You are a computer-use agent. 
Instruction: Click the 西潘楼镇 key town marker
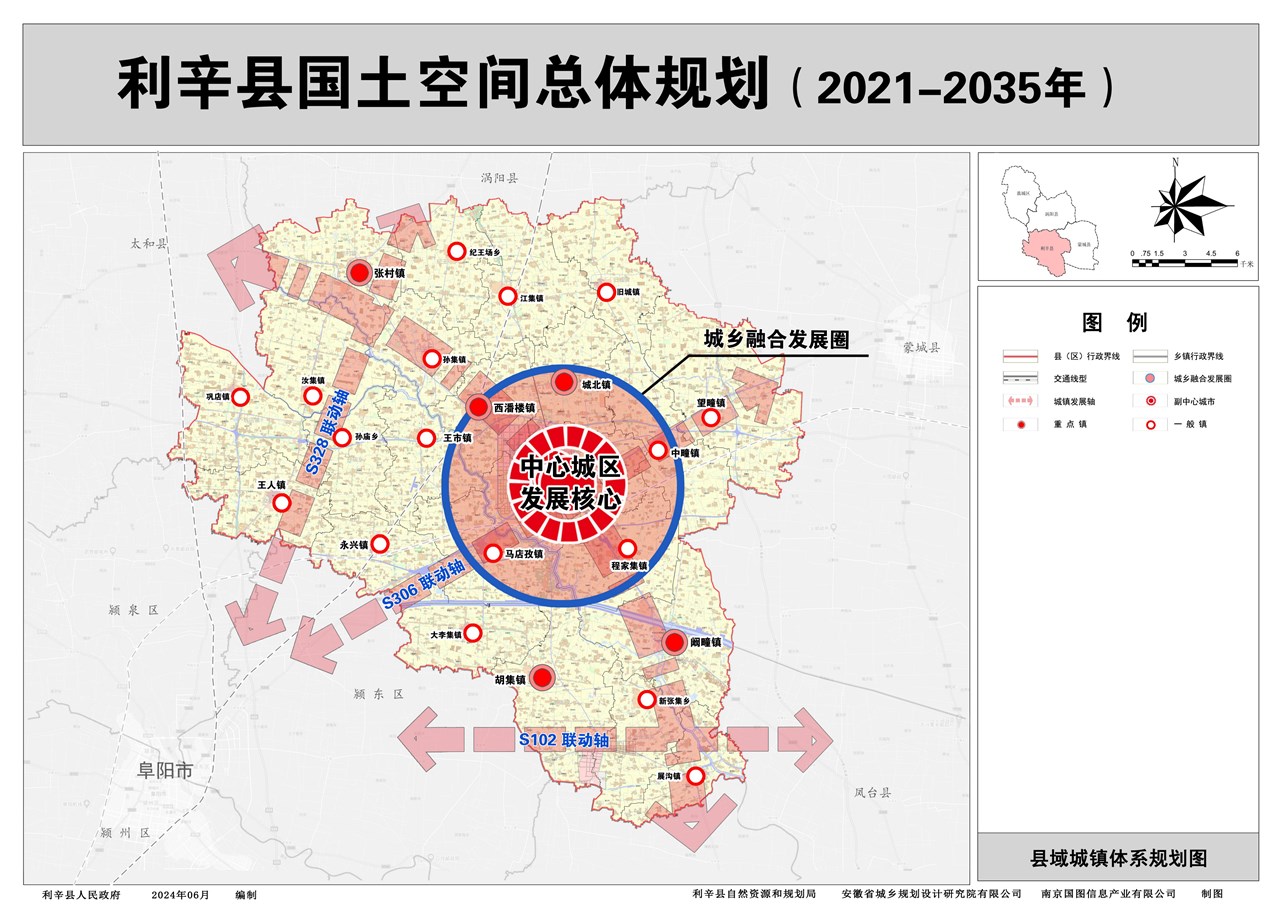[x=478, y=407]
